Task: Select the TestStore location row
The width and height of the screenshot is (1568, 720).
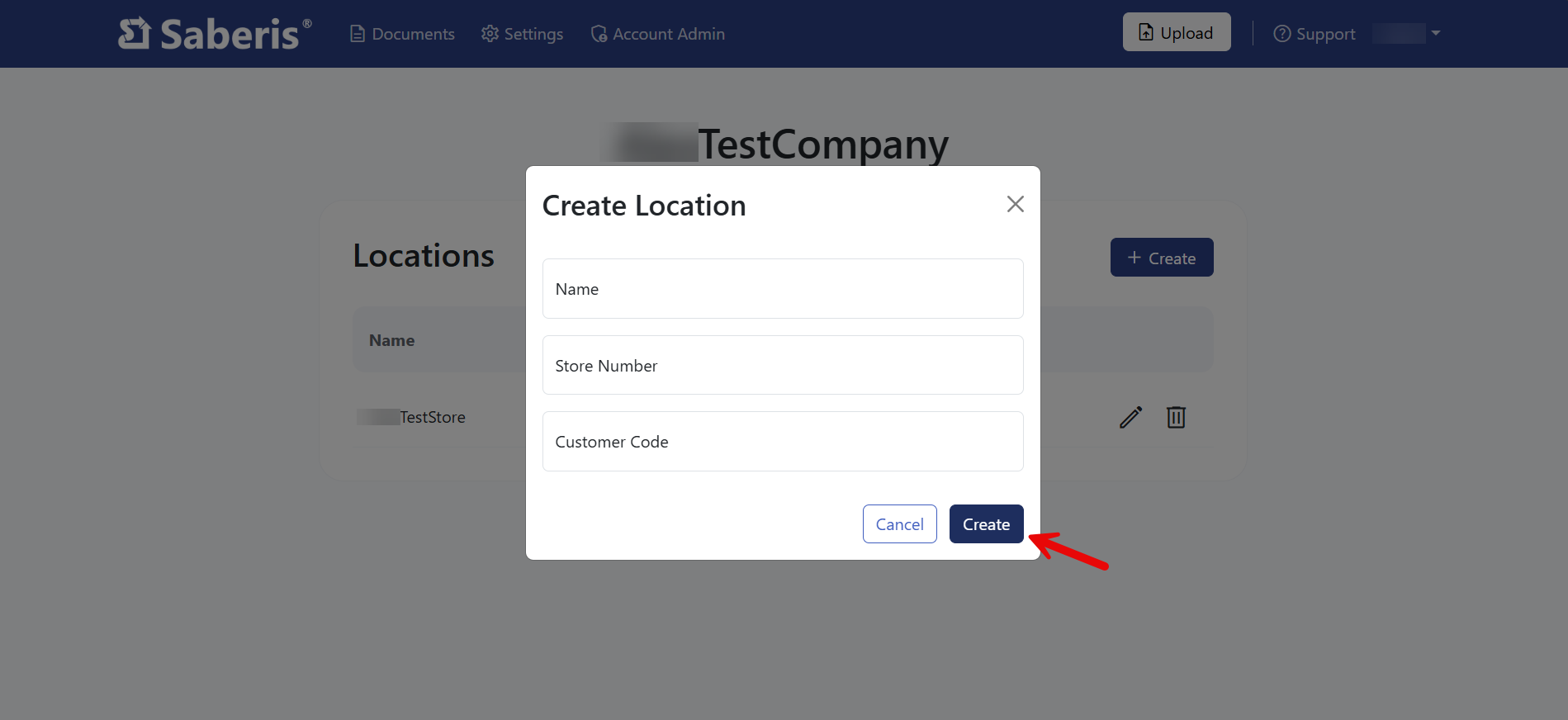Action: pyautogui.click(x=433, y=418)
